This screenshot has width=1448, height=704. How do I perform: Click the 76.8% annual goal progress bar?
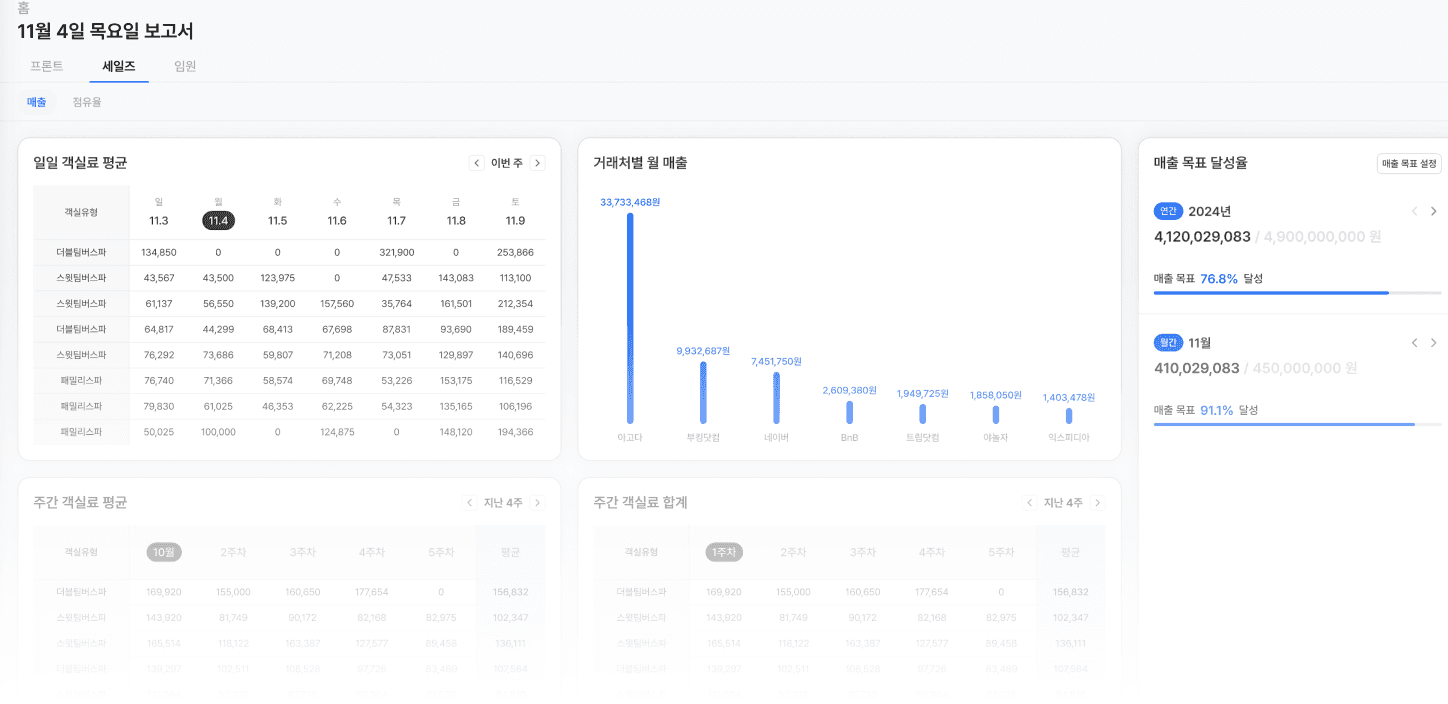click(1298, 293)
